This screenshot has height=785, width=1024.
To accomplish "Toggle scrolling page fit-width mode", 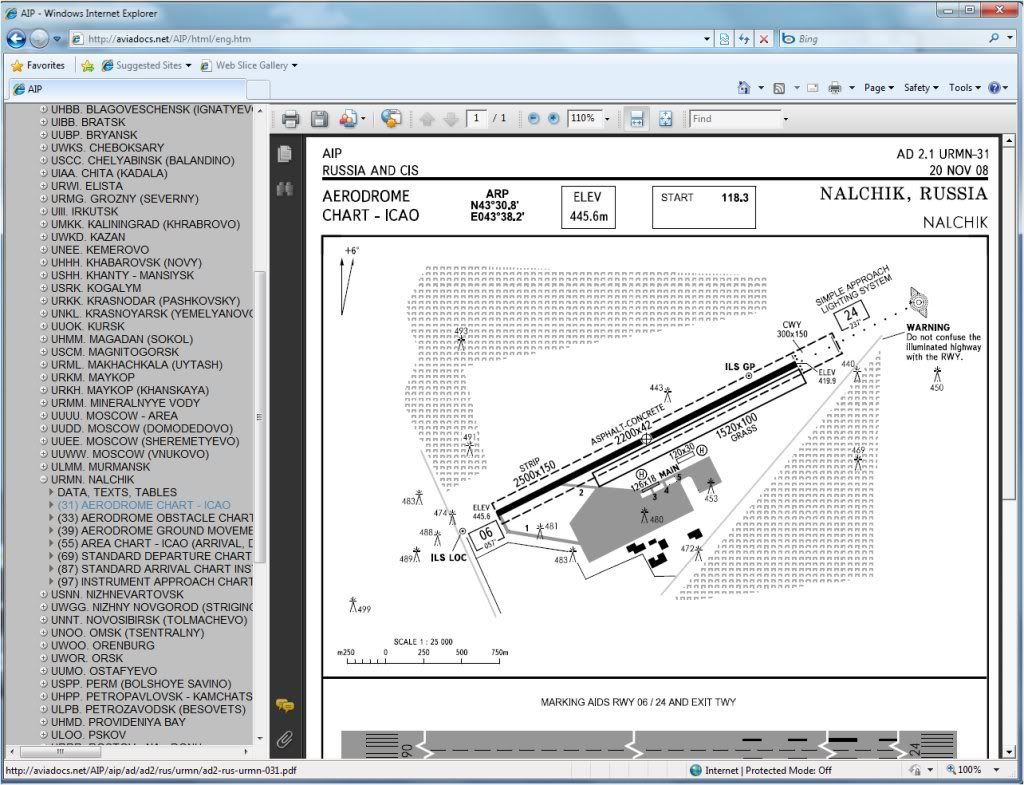I will pos(636,119).
